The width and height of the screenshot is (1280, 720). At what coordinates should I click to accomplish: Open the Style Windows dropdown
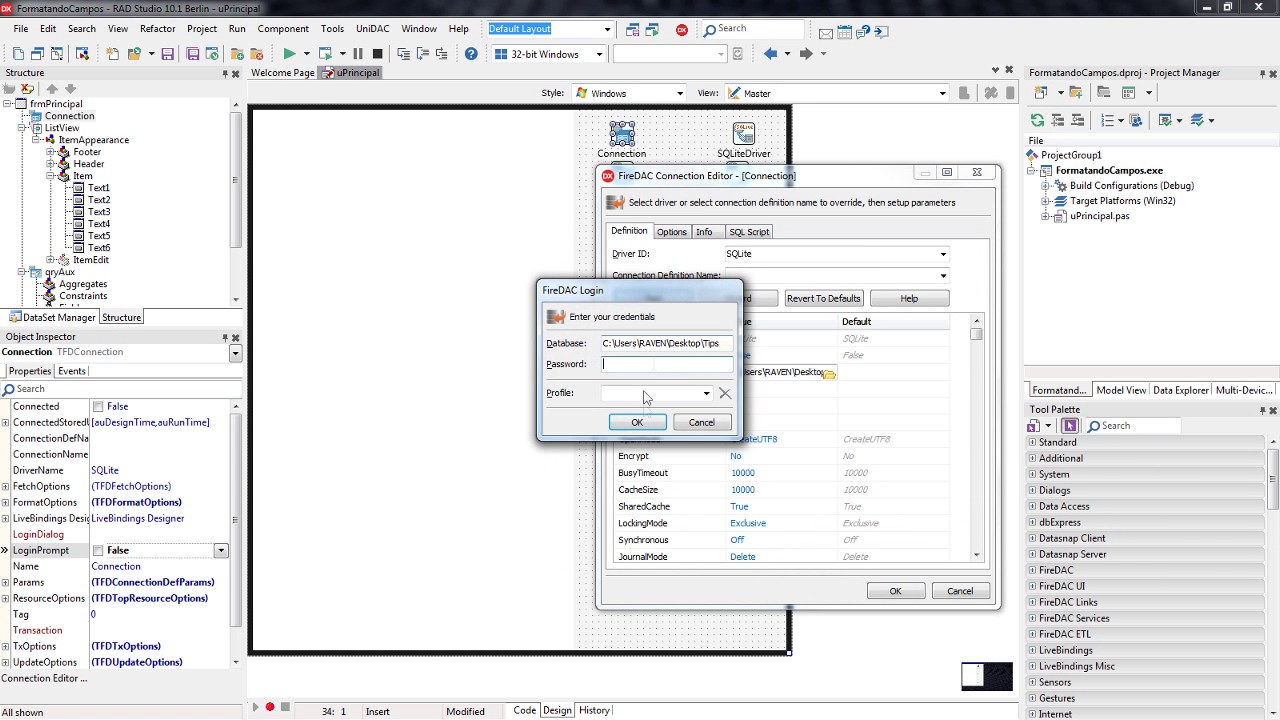[680, 93]
